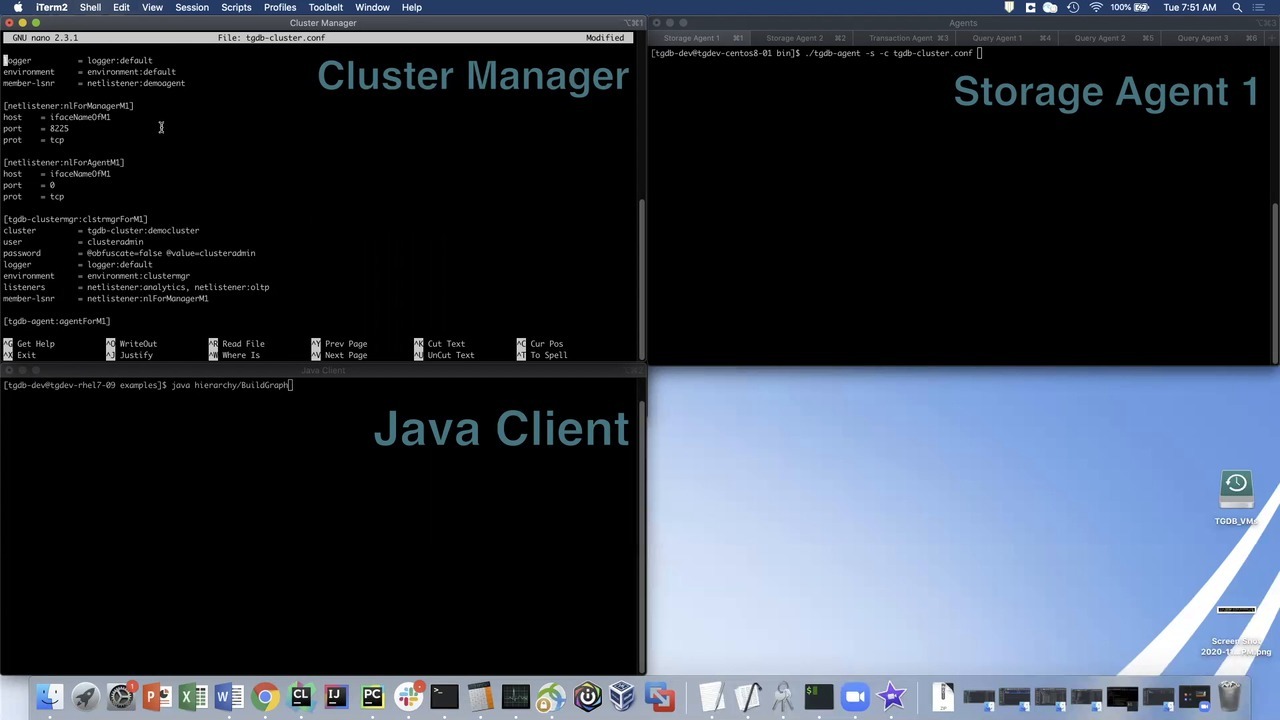Viewport: 1280px width, 720px height.
Task: Click './tgdb-agent -s -c' command line
Action: point(887,53)
